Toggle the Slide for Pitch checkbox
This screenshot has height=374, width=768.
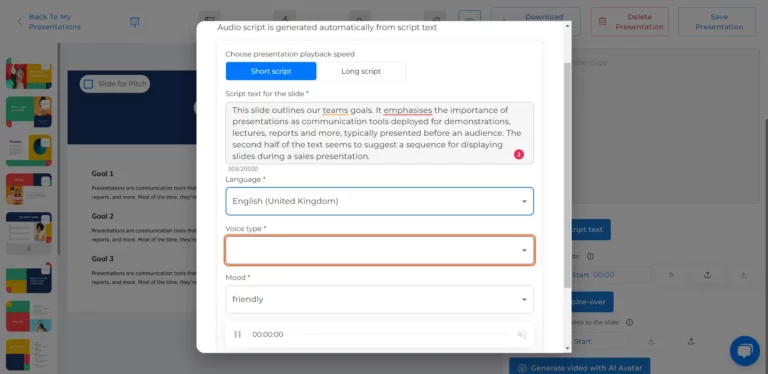89,84
